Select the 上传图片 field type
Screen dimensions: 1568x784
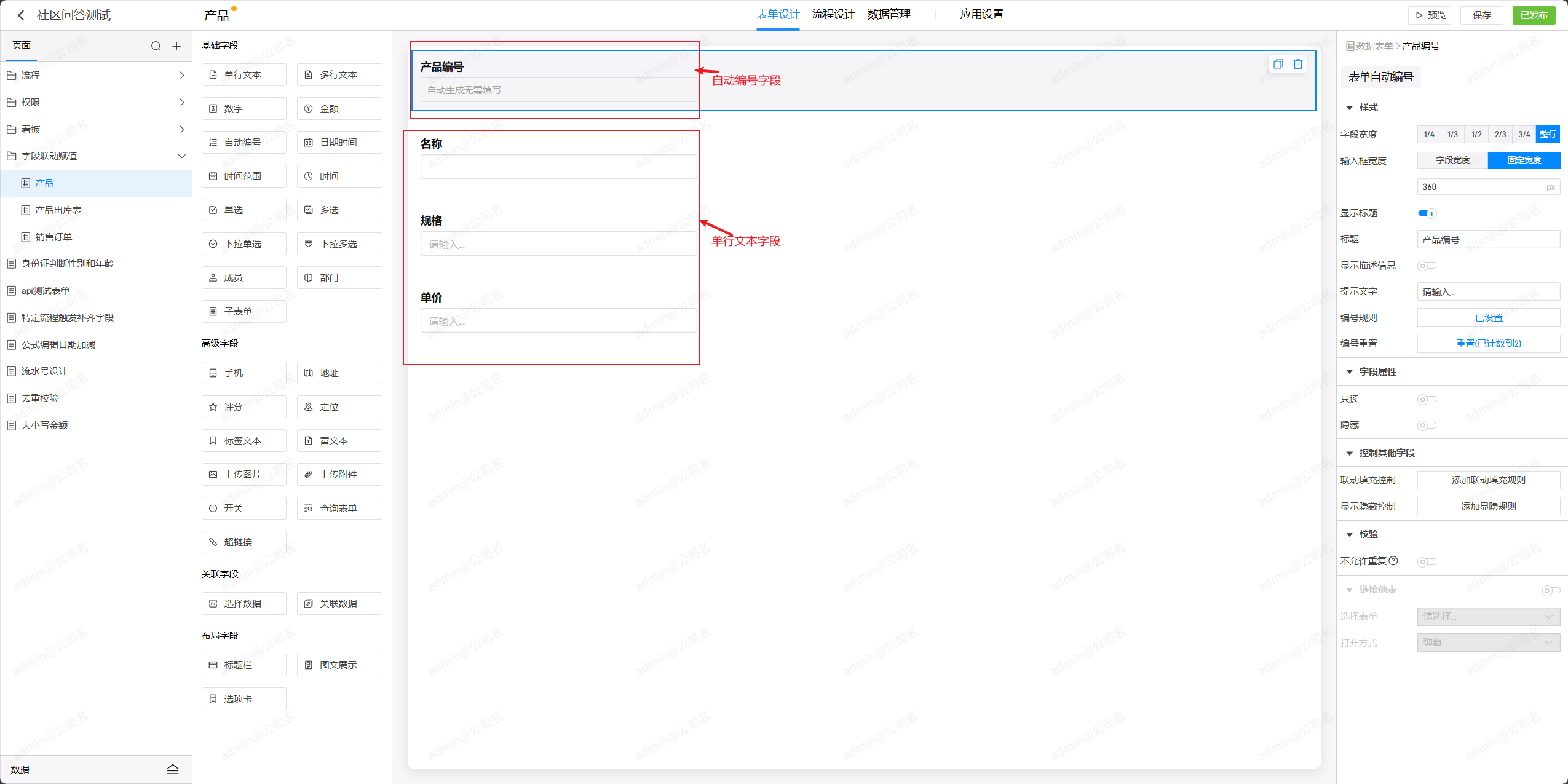(244, 475)
